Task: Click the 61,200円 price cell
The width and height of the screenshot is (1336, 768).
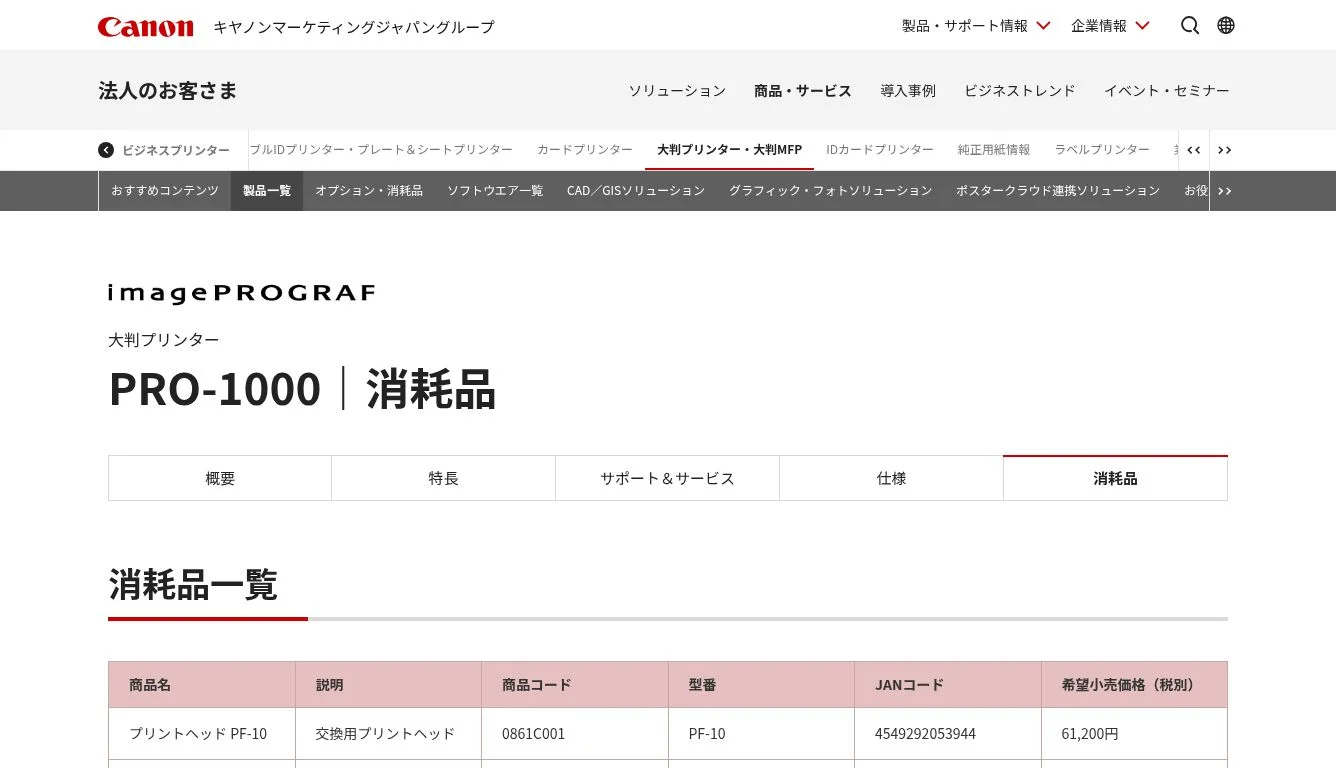Action: tap(1135, 734)
